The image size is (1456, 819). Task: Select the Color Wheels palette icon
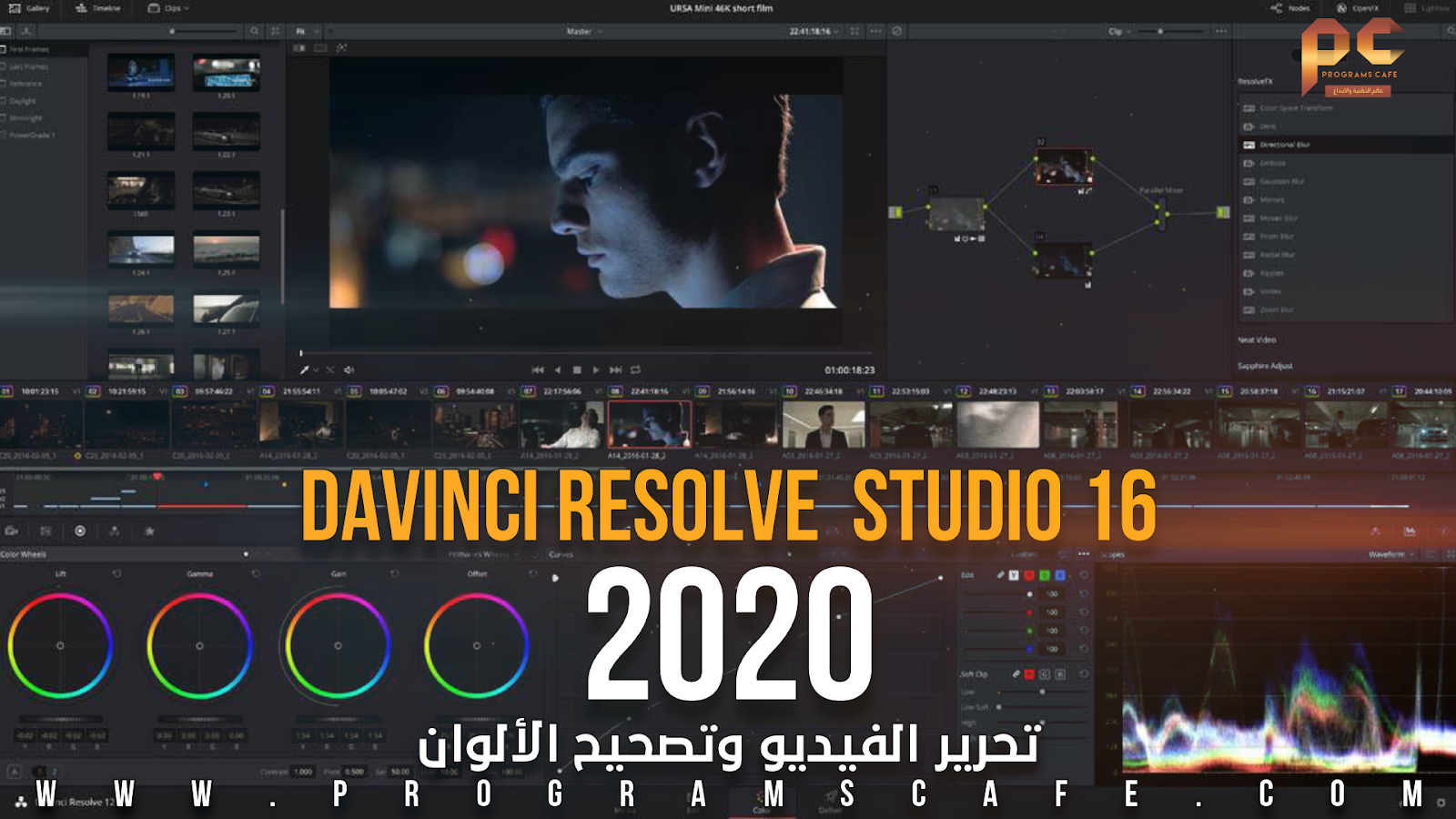click(x=80, y=531)
